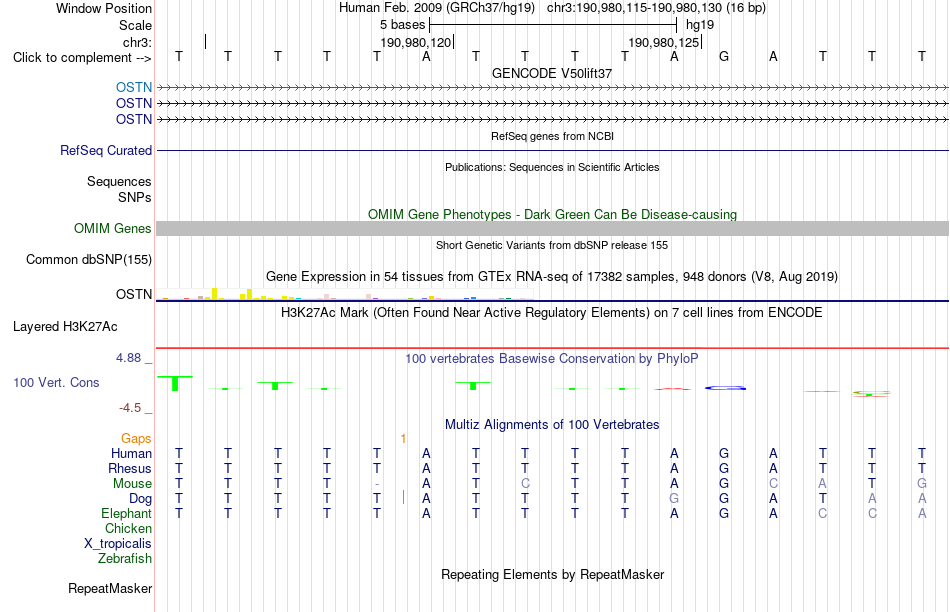
Task: Click the 4.88 PhyloP upper scale value
Action: pos(128,358)
